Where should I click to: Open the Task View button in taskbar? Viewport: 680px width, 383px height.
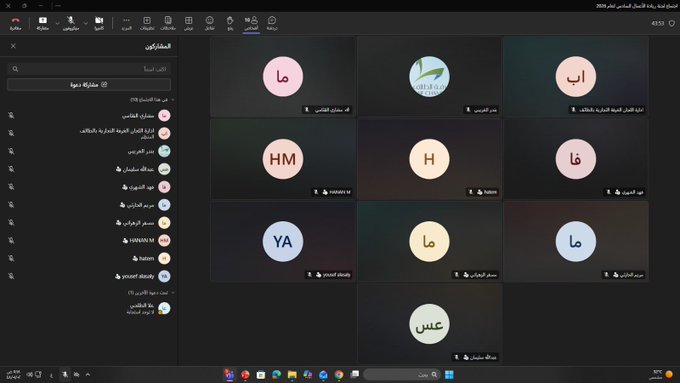(354, 374)
